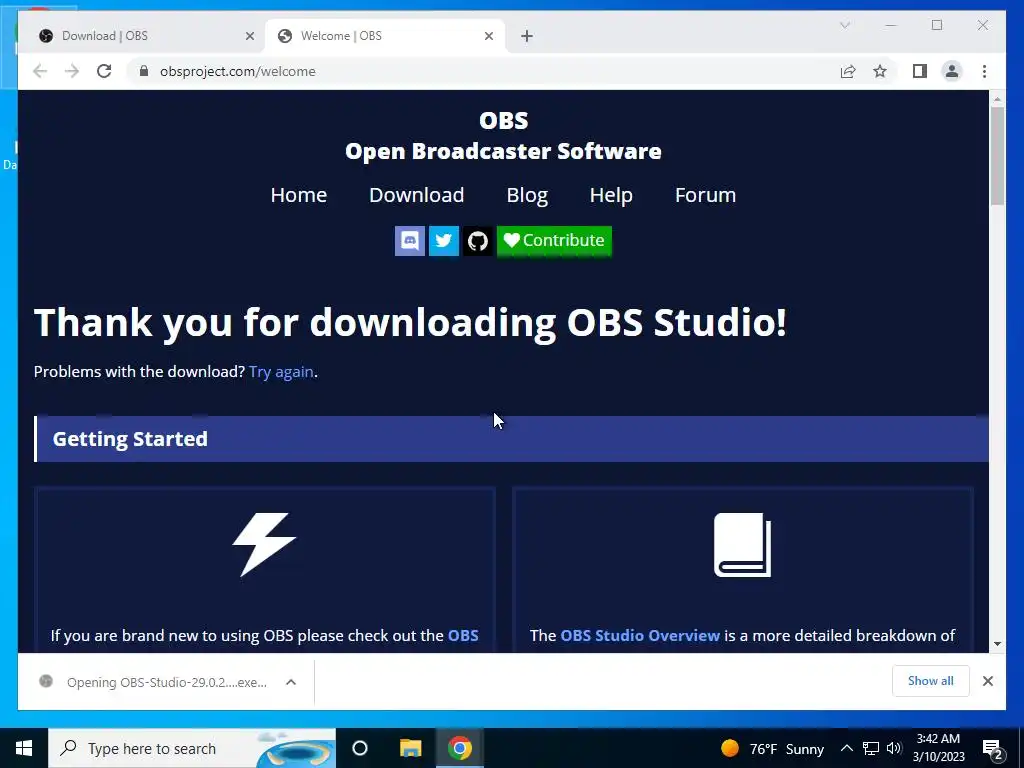The height and width of the screenshot is (768, 1024).
Task: Click the book overview icon
Action: pos(743,545)
